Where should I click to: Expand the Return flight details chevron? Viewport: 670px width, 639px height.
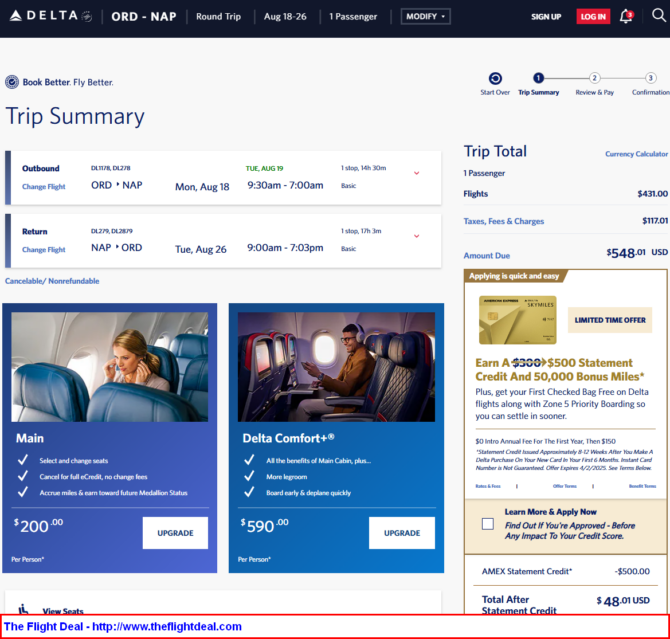click(416, 236)
